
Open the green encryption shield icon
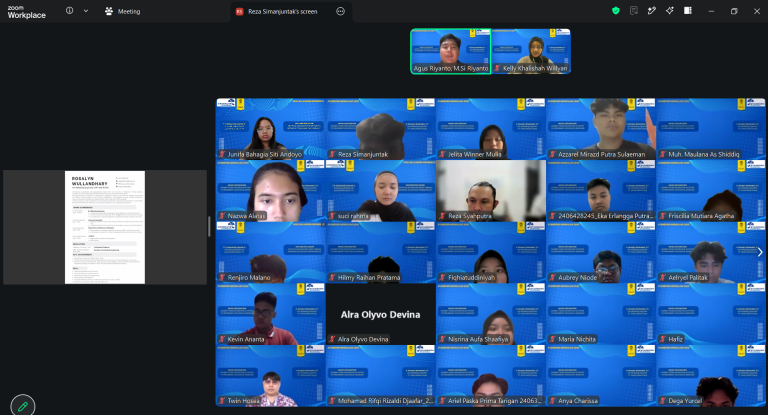tap(616, 11)
